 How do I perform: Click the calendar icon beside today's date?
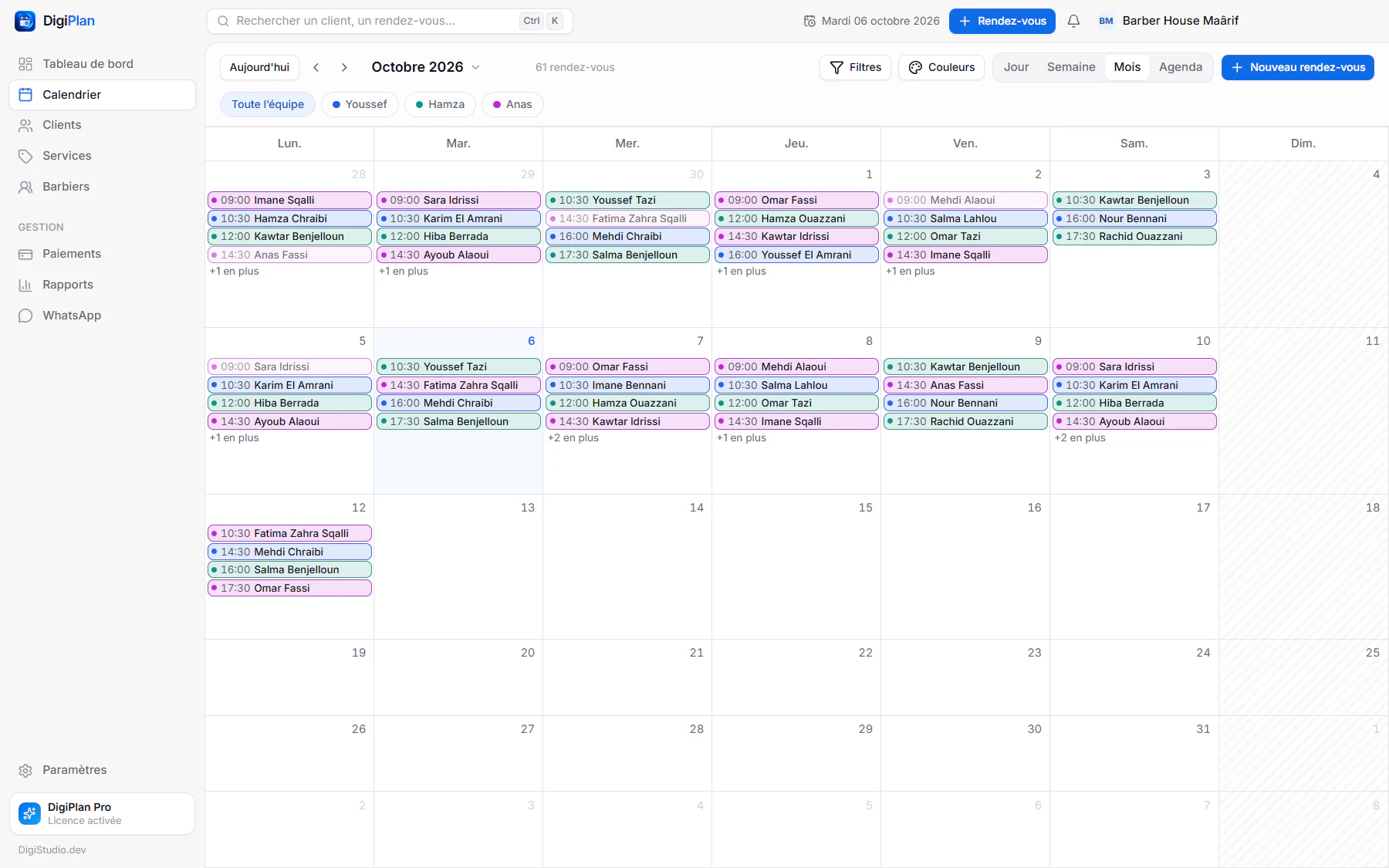tap(809, 21)
